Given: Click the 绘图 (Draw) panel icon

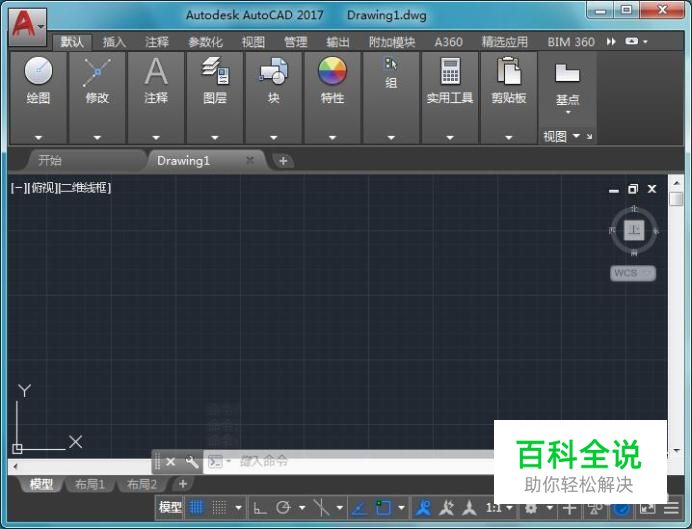Looking at the screenshot, I should (x=39, y=72).
